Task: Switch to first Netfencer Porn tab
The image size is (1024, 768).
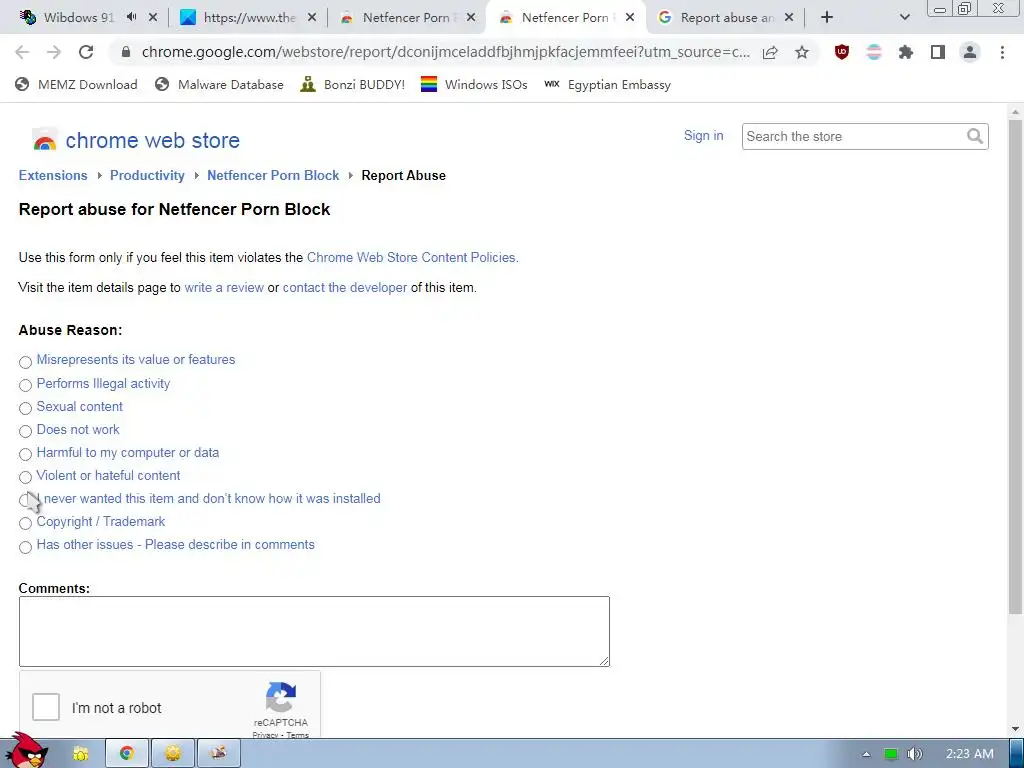Action: point(406,18)
